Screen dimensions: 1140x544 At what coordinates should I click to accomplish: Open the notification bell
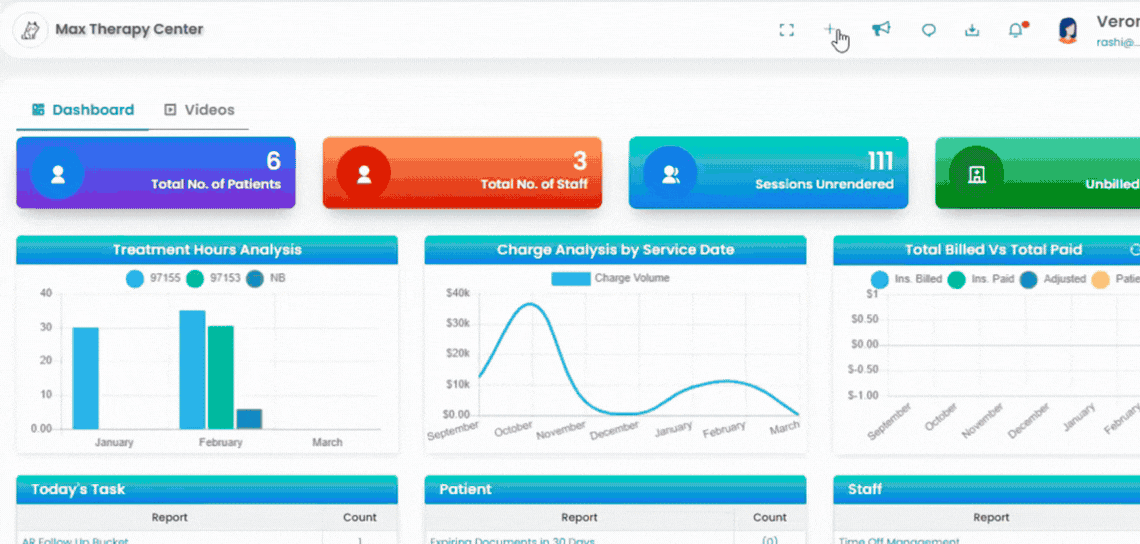[1016, 30]
